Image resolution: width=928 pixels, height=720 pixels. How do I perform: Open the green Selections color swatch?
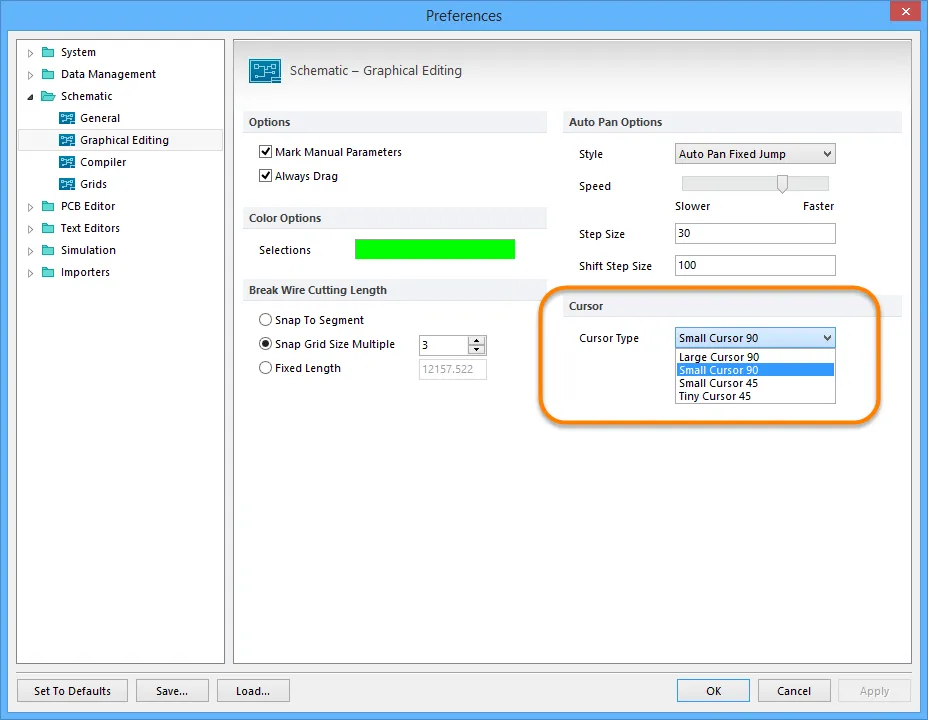[x=435, y=249]
